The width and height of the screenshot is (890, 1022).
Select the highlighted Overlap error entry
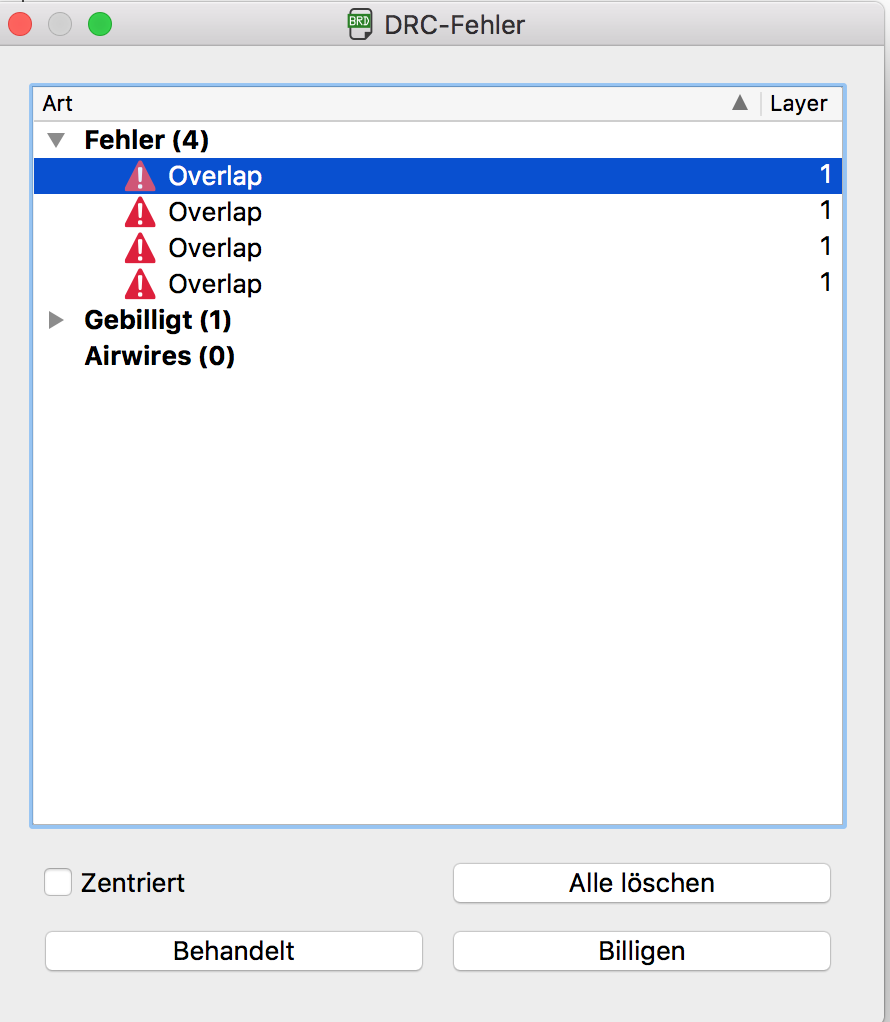[x=215, y=176]
